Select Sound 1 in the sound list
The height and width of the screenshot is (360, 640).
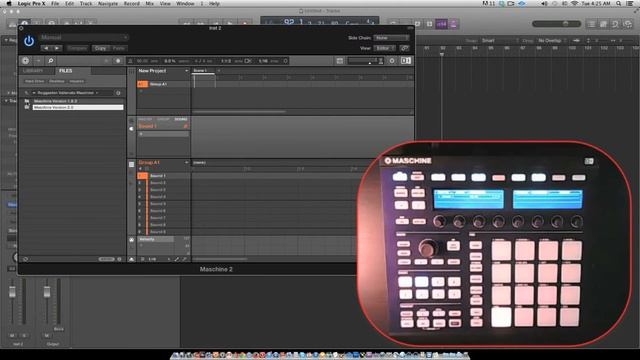[158, 176]
